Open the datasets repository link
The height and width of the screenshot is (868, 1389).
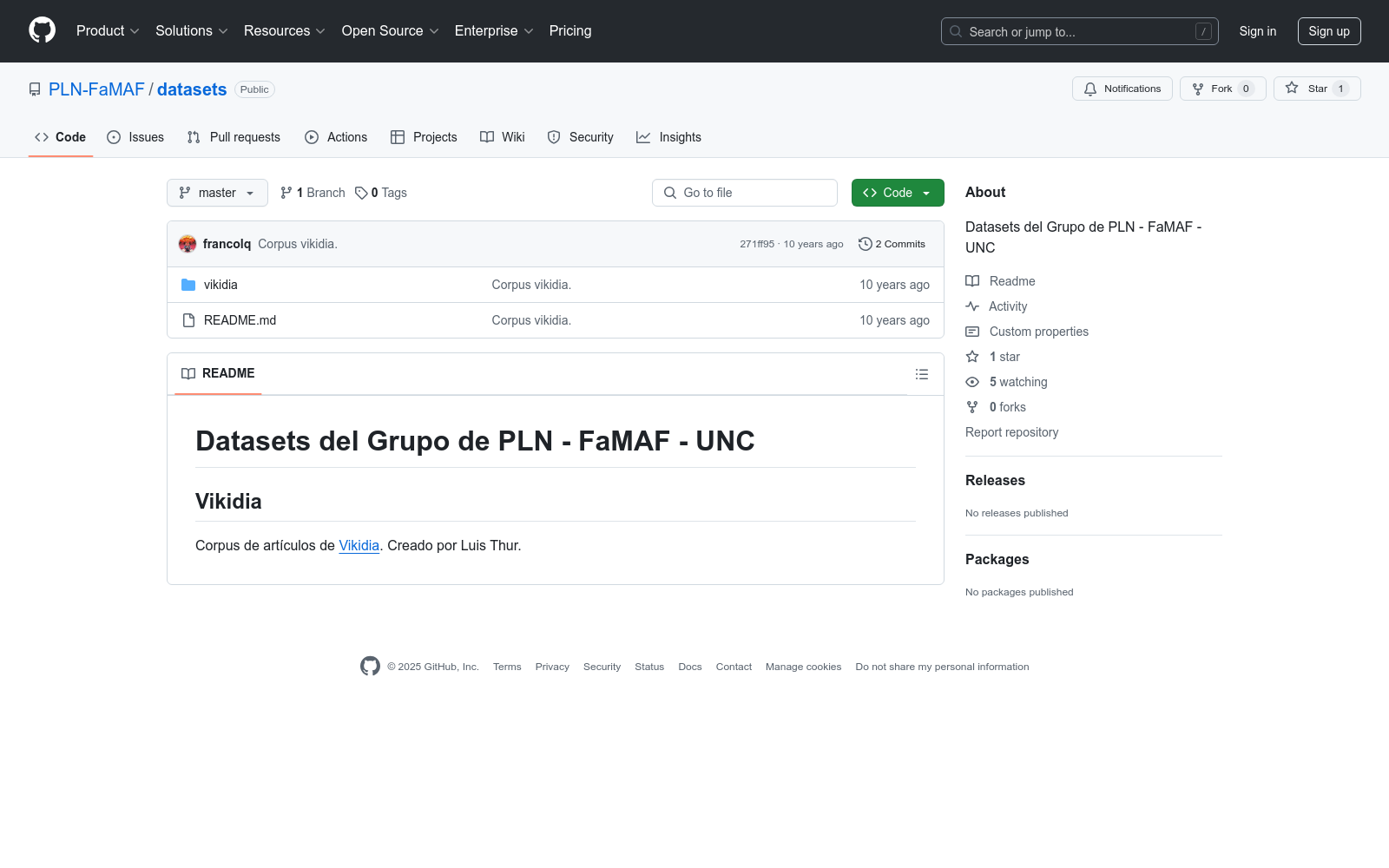pos(192,89)
